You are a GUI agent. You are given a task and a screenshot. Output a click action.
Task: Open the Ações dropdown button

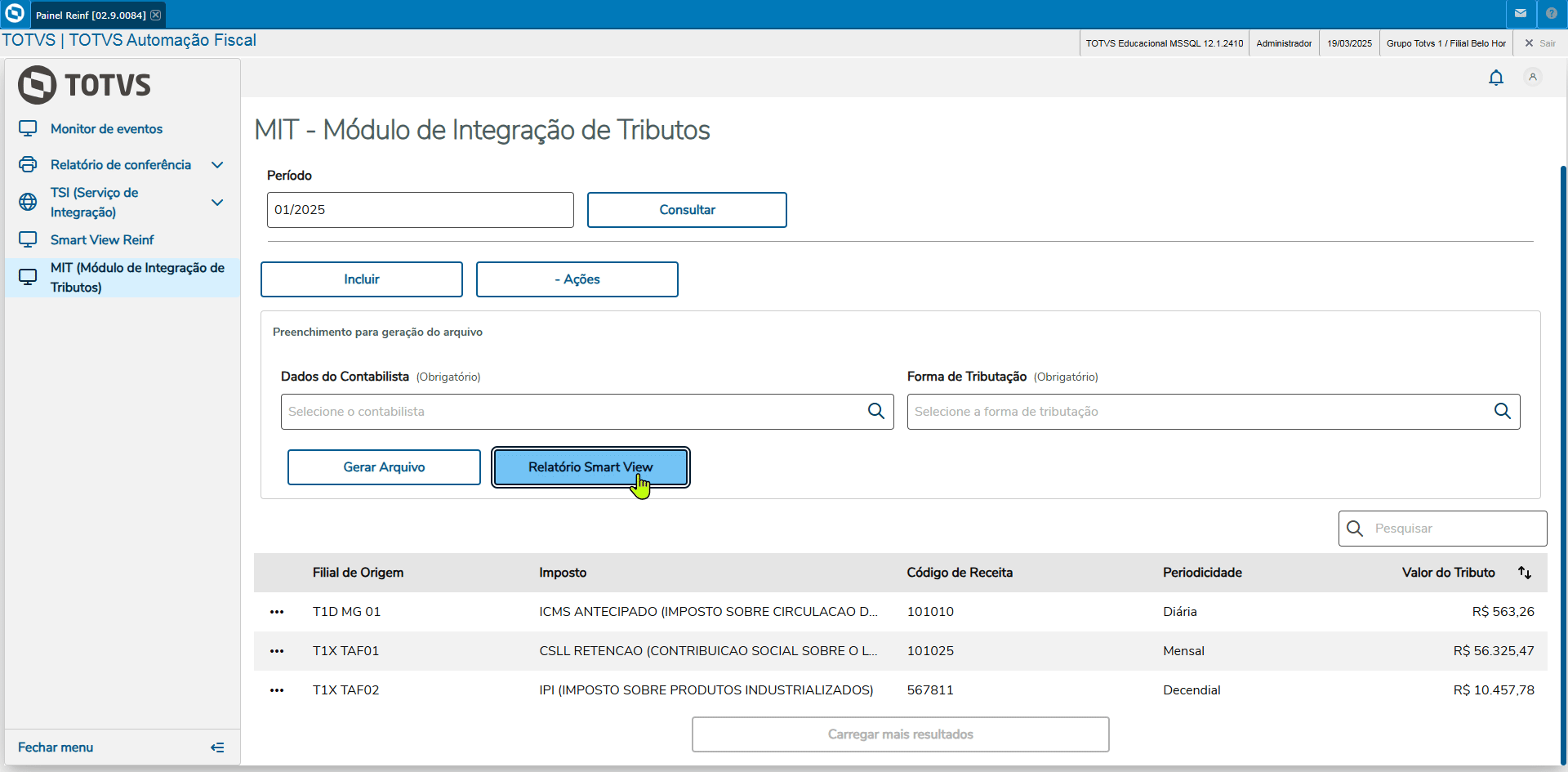(577, 279)
